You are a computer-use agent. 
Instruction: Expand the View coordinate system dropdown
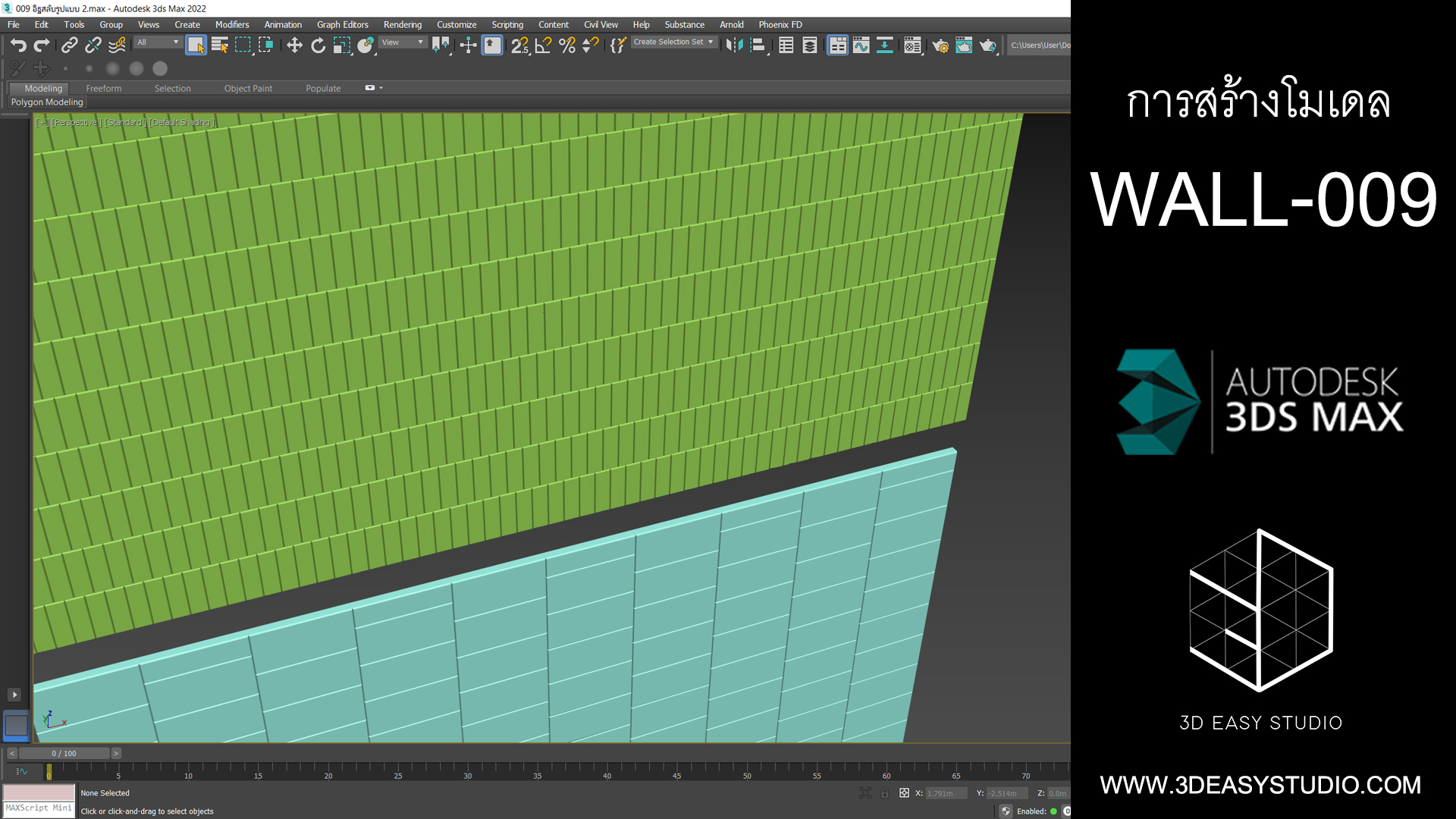402,42
